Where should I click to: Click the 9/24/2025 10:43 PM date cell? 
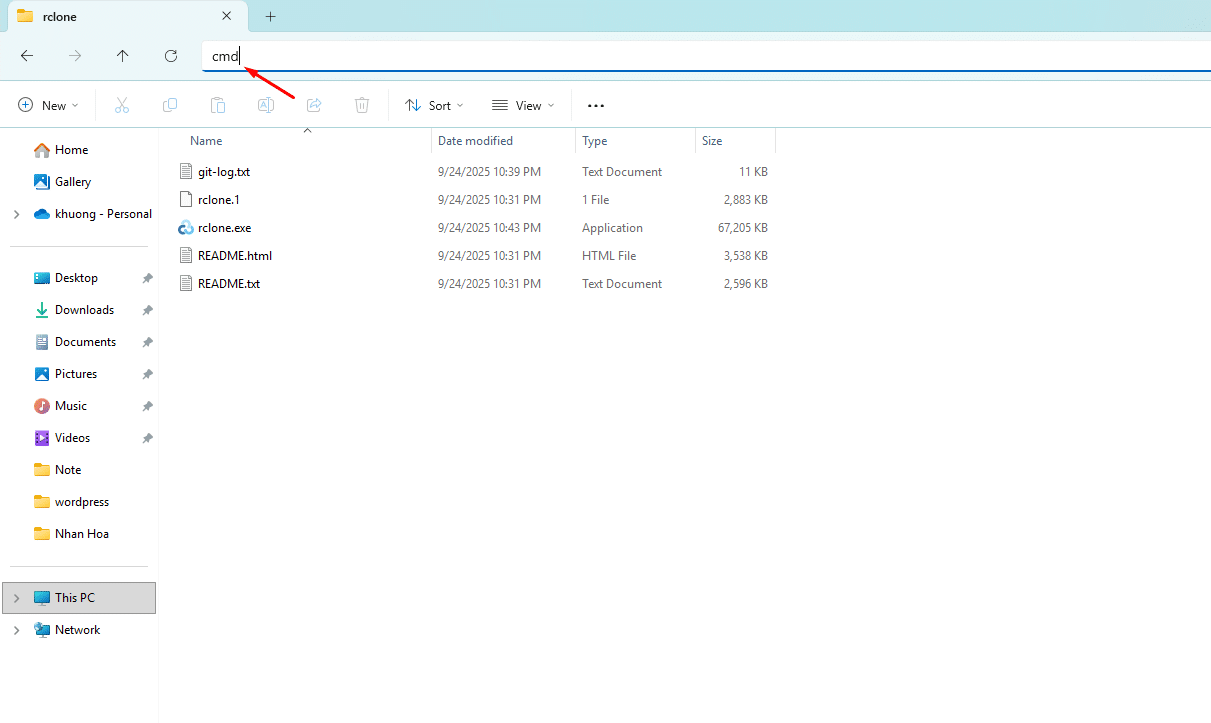489,228
